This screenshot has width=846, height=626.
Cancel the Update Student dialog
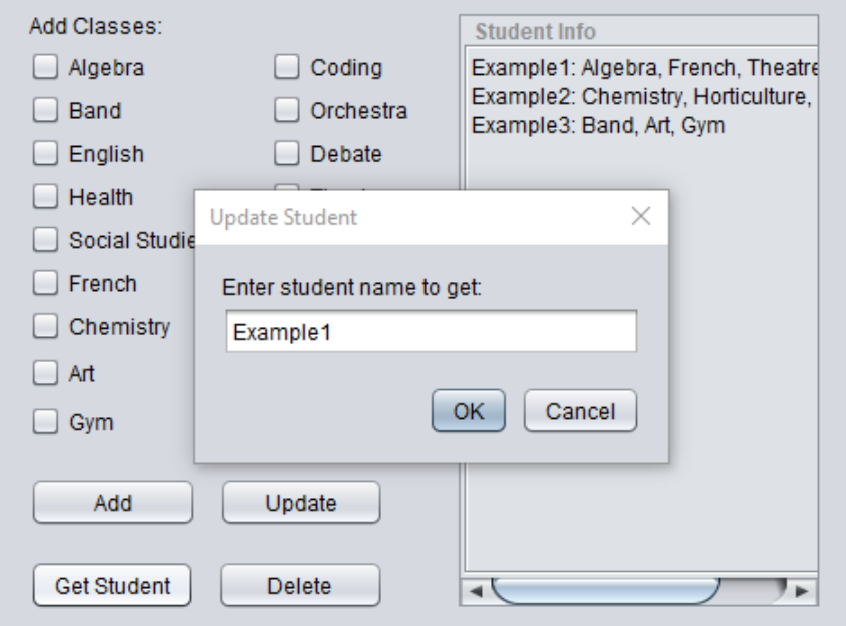coord(580,411)
